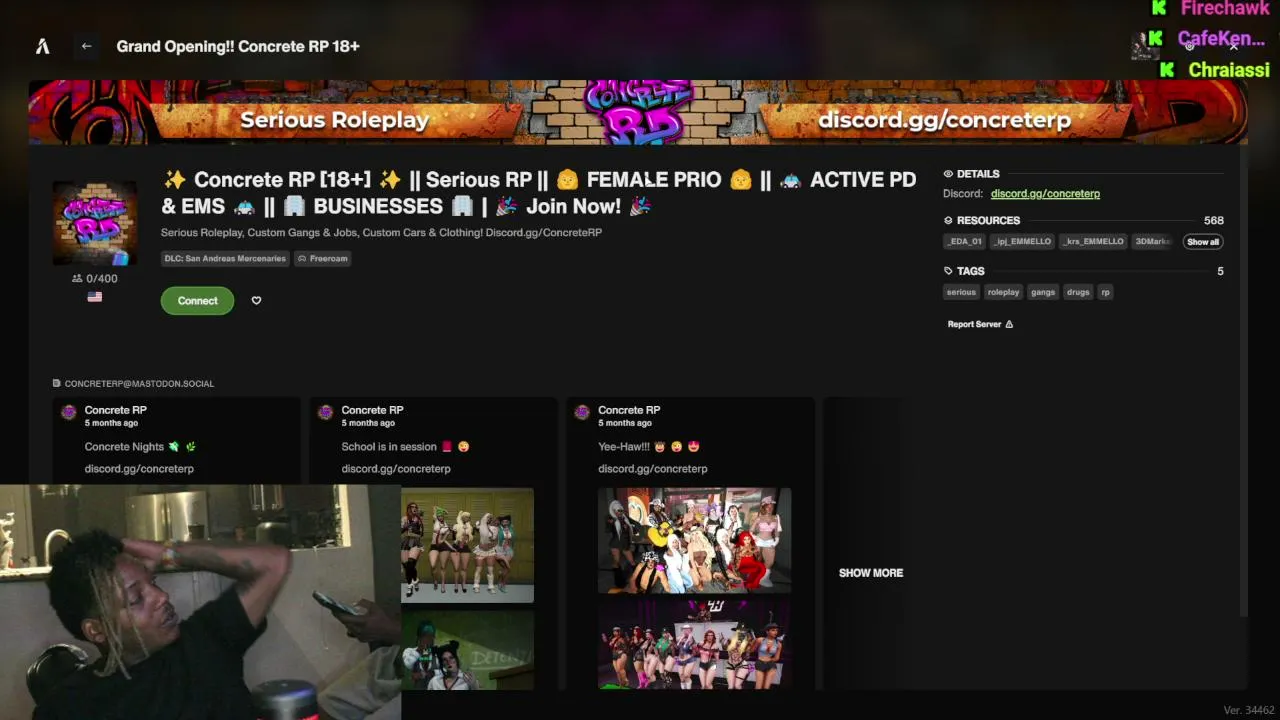The height and width of the screenshot is (720, 1280).
Task: Open the discord.gg/concreterp link in Details
Action: pyautogui.click(x=1045, y=194)
